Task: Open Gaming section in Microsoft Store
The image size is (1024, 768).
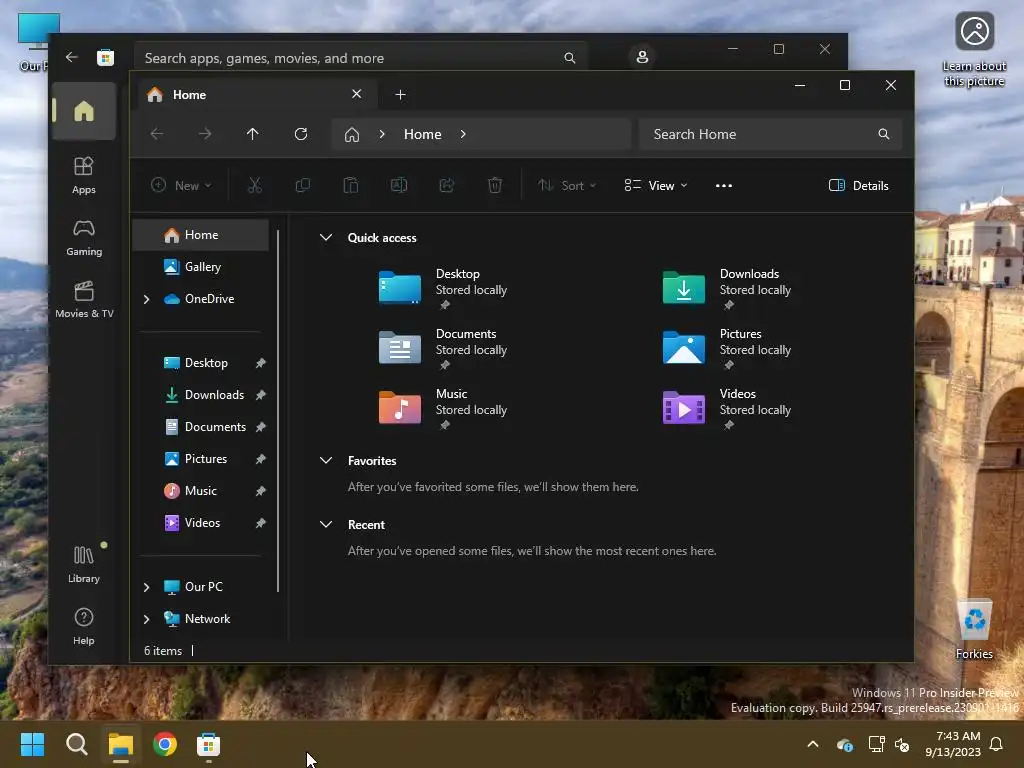Action: 84,238
